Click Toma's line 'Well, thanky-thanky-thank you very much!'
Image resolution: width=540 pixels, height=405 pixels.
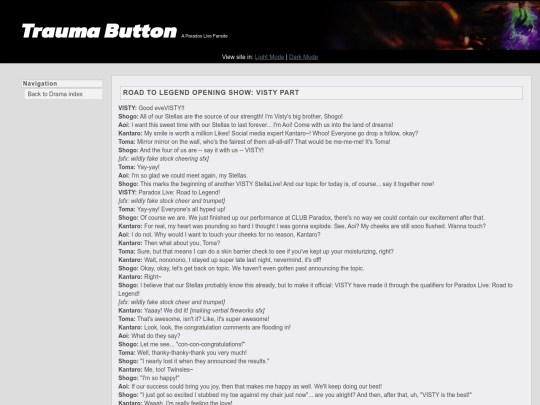183,353
